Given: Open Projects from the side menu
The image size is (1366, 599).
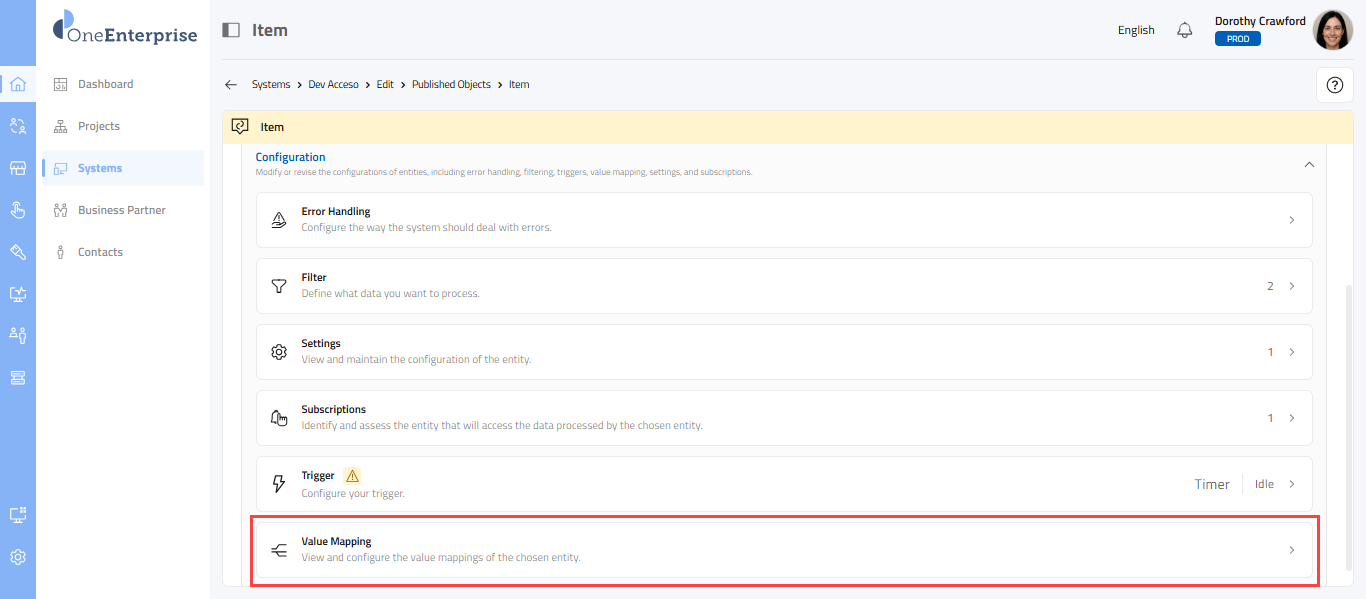Looking at the screenshot, I should coord(98,126).
